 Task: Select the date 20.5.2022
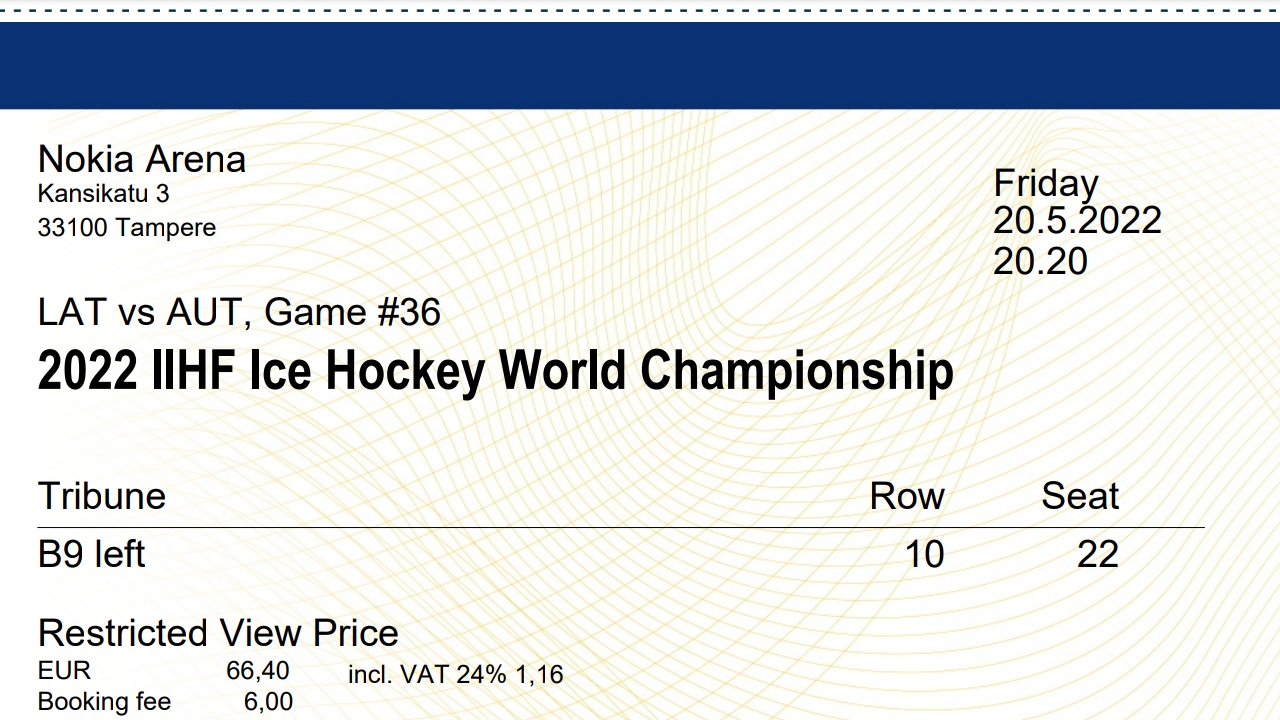(1078, 221)
